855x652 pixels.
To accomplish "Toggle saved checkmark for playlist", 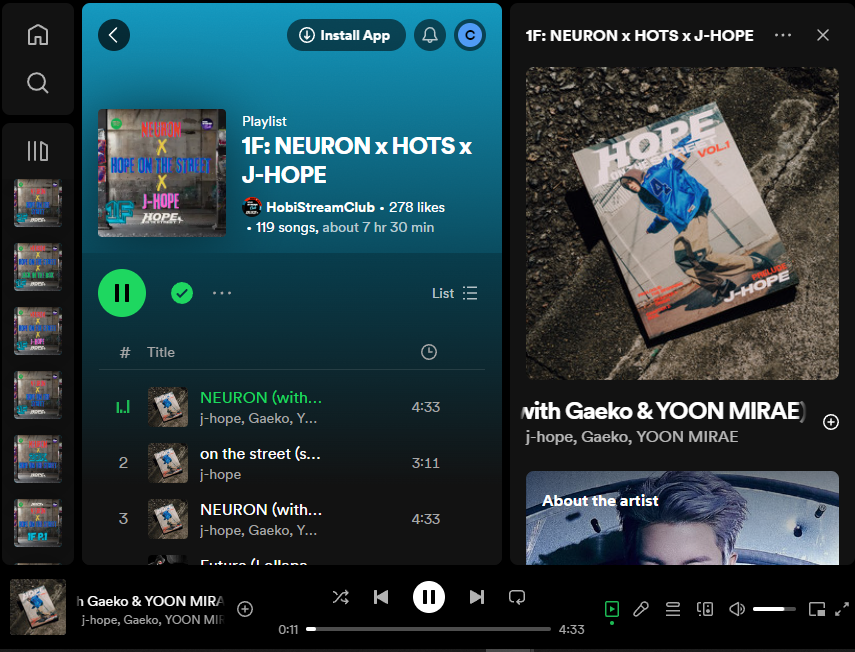I will (182, 293).
